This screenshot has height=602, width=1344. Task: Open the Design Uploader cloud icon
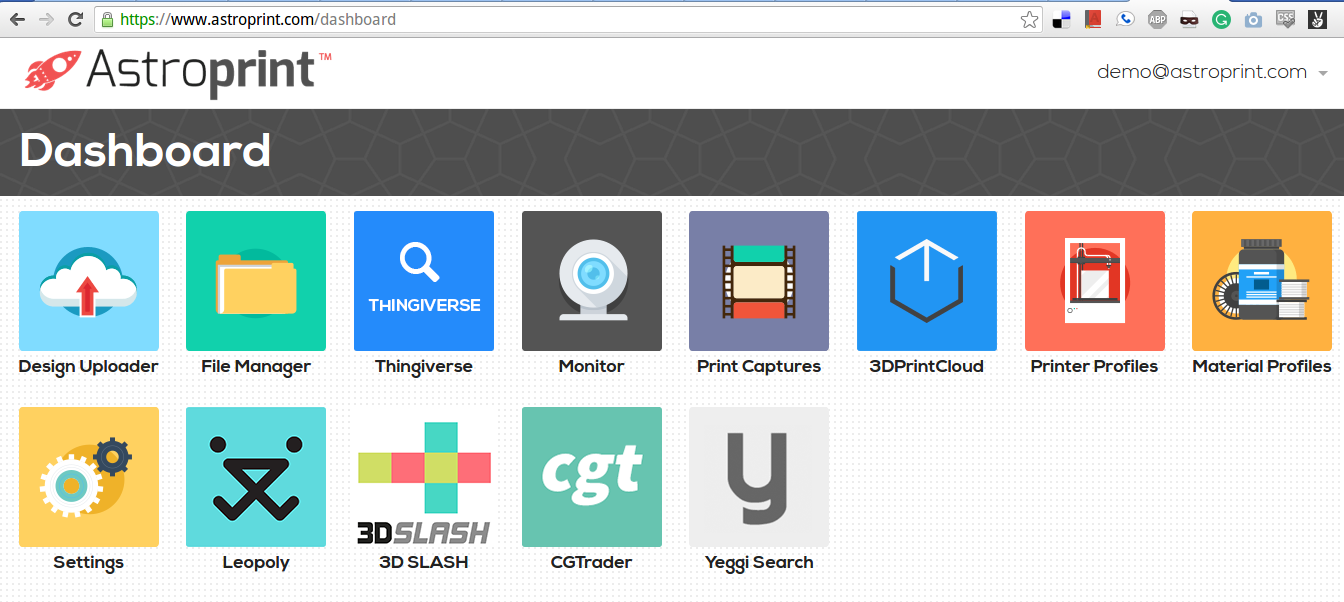(89, 281)
